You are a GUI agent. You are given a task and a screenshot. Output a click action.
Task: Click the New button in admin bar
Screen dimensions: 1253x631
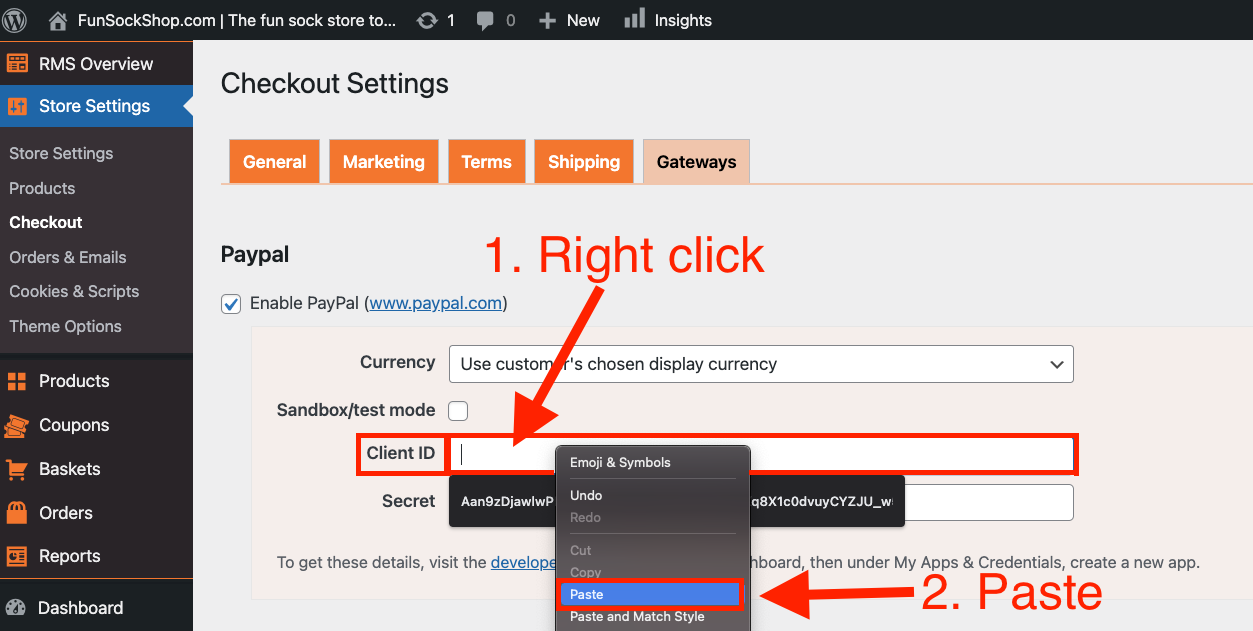[x=569, y=20]
